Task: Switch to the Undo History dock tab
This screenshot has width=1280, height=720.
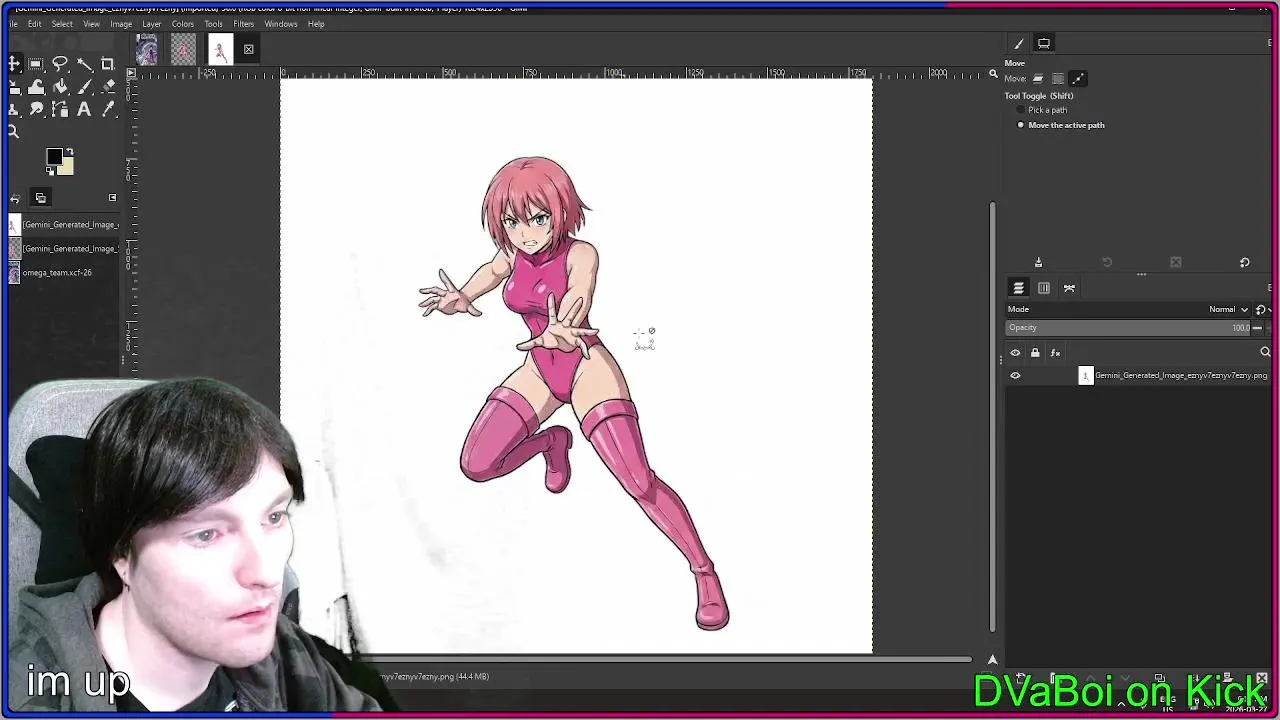Action: click(x=15, y=198)
